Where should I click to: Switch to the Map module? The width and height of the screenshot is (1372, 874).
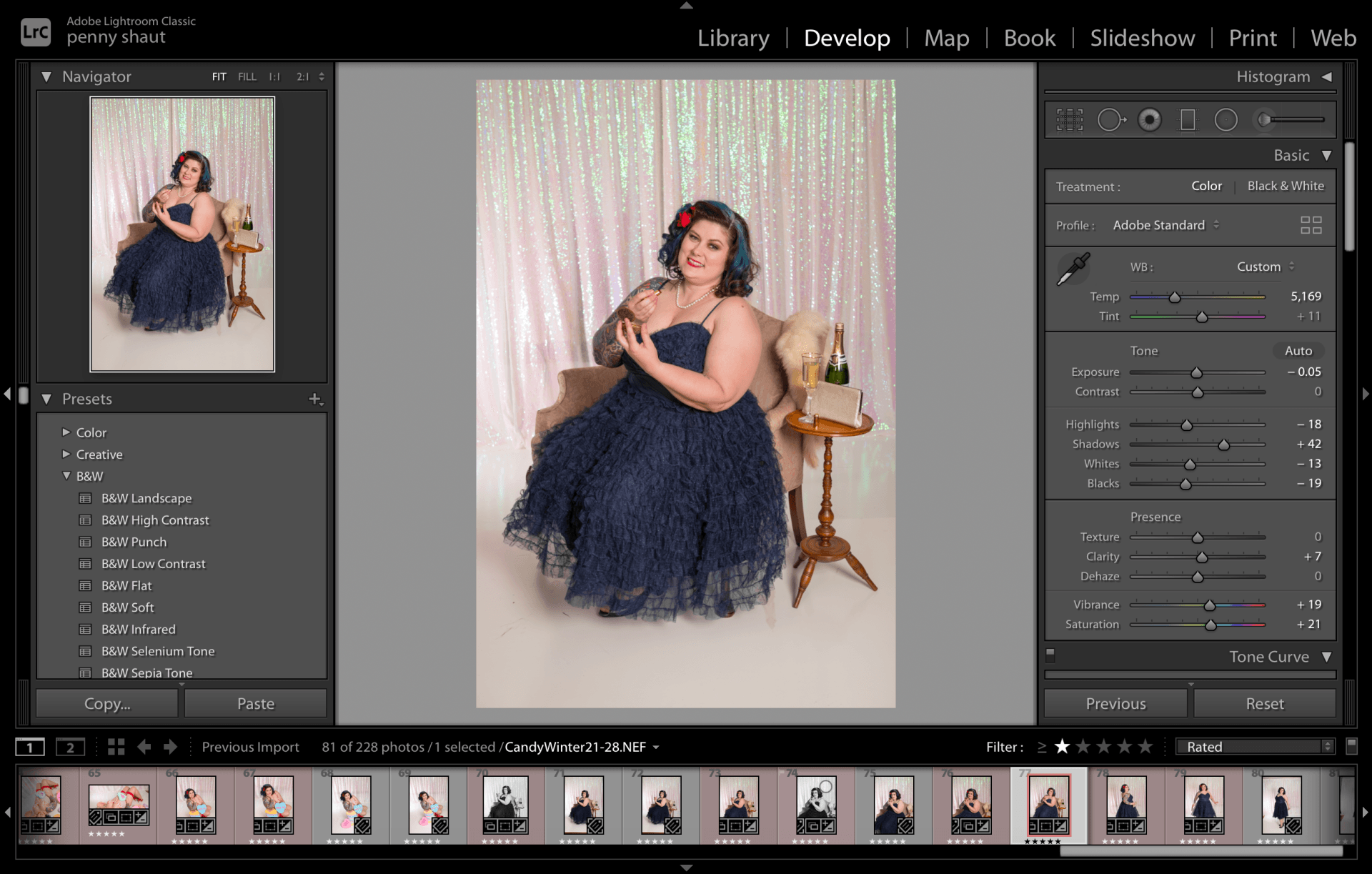(x=947, y=38)
